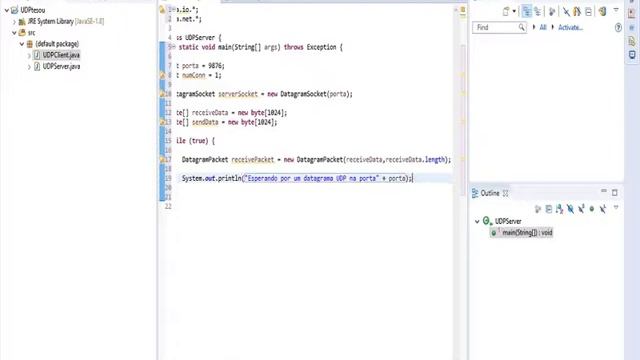Image resolution: width=640 pixels, height=360 pixels.
Task: Expand the arrow before the All link
Action: 534,27
